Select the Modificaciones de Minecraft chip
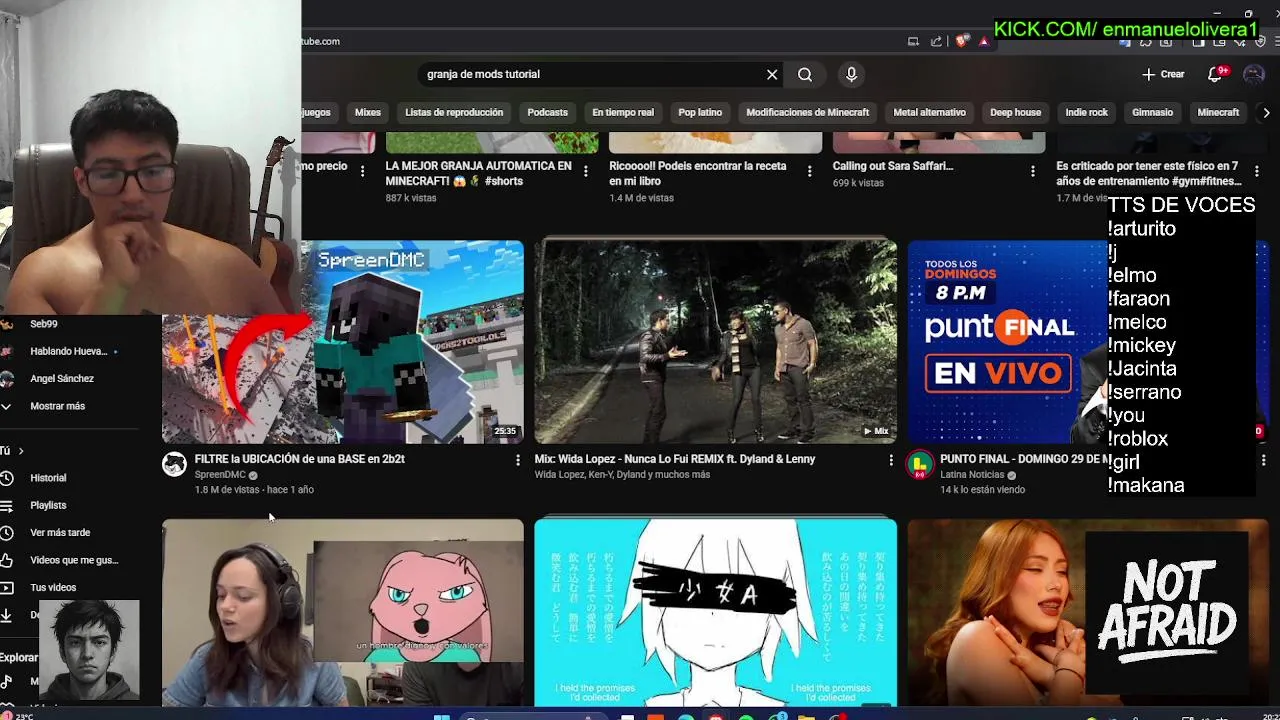Screen dimensions: 1280x720 (x=807, y=112)
